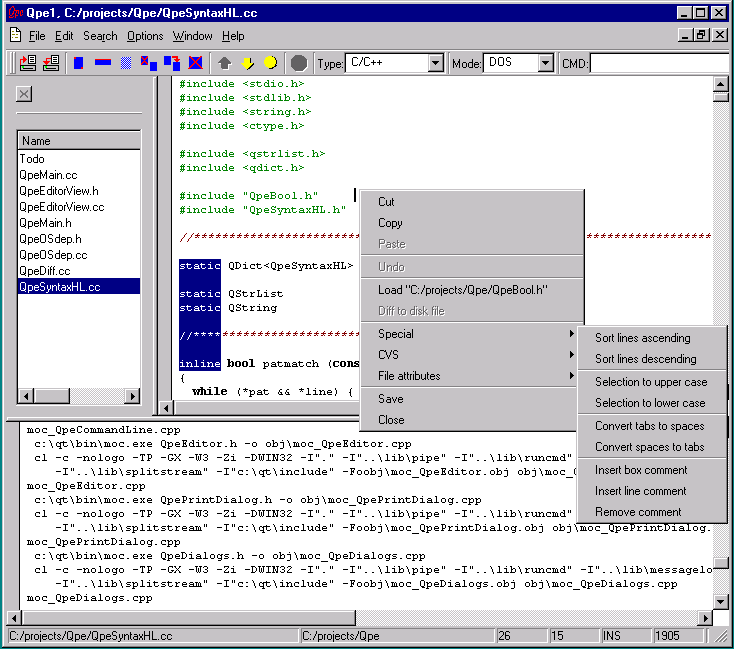Click in the CMD input field
This screenshot has height=649, width=734.
coord(658,63)
